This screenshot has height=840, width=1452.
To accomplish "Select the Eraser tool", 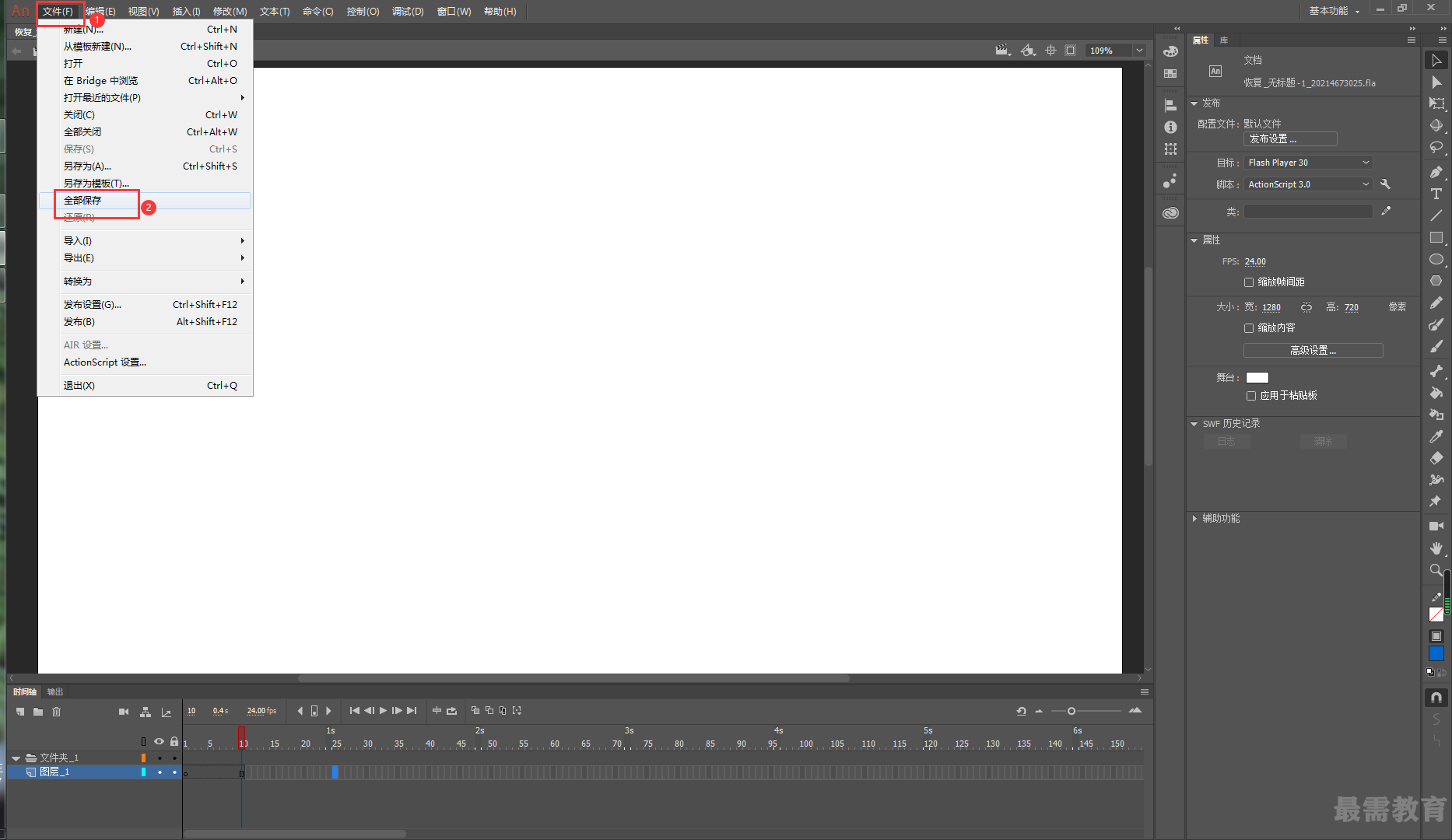I will coord(1436,458).
